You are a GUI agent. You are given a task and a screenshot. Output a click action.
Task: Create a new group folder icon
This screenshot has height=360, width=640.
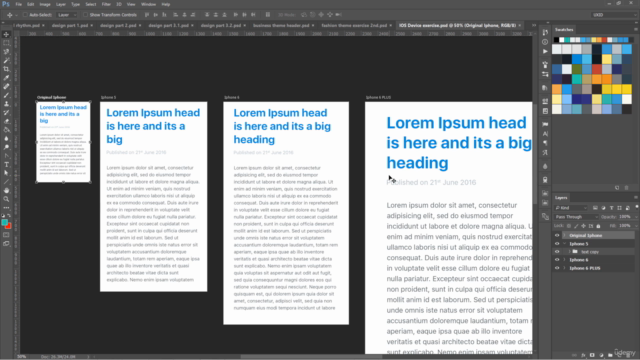coord(610,355)
